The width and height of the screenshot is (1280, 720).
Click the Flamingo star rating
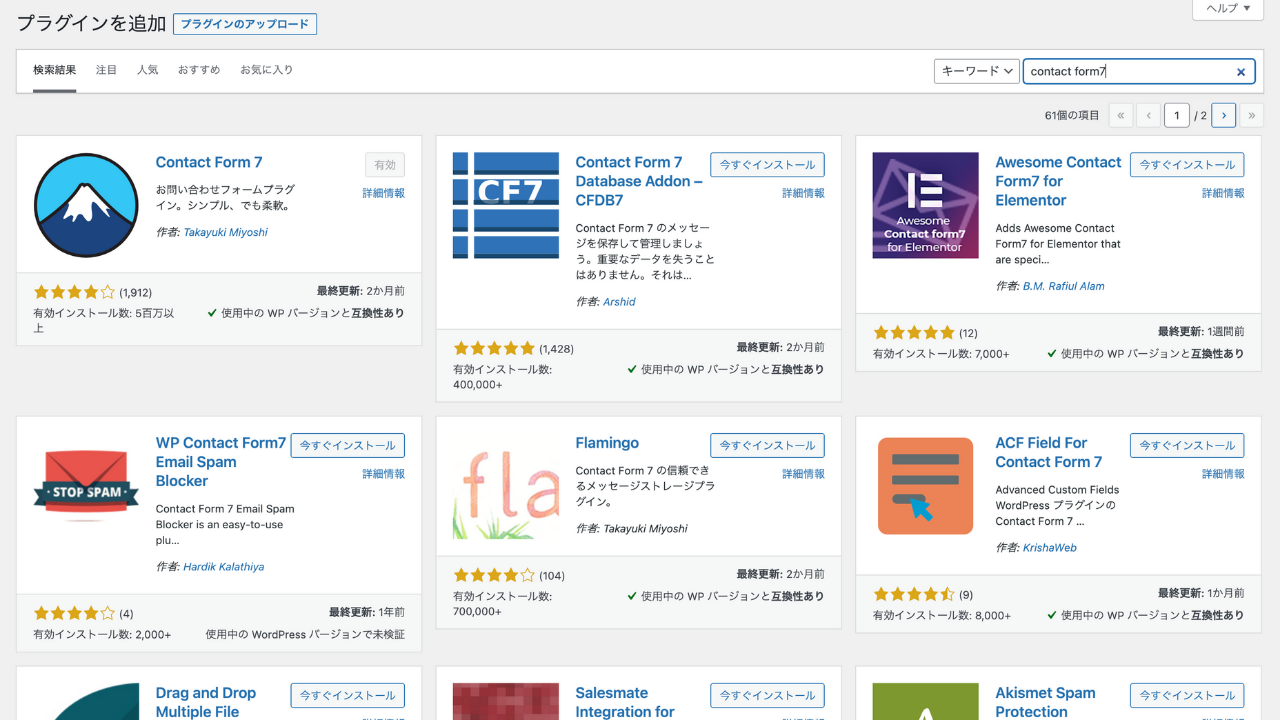(494, 576)
